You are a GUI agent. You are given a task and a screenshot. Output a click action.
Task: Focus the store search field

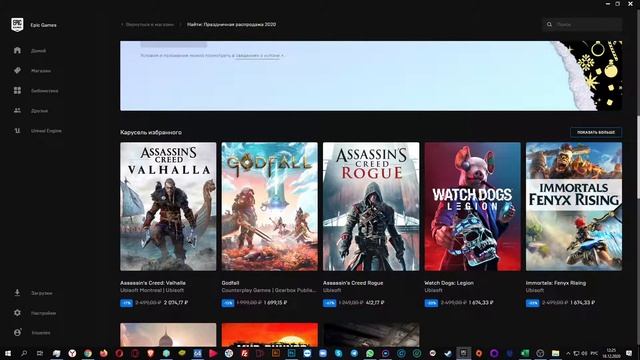(582, 24)
